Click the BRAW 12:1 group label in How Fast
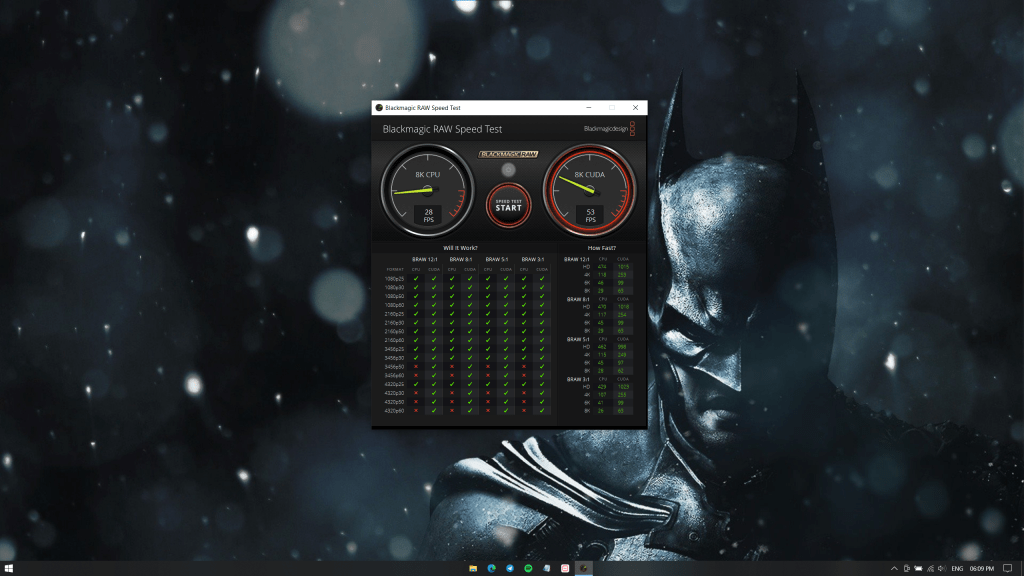Screen dimensions: 1024x576 click(x=577, y=259)
